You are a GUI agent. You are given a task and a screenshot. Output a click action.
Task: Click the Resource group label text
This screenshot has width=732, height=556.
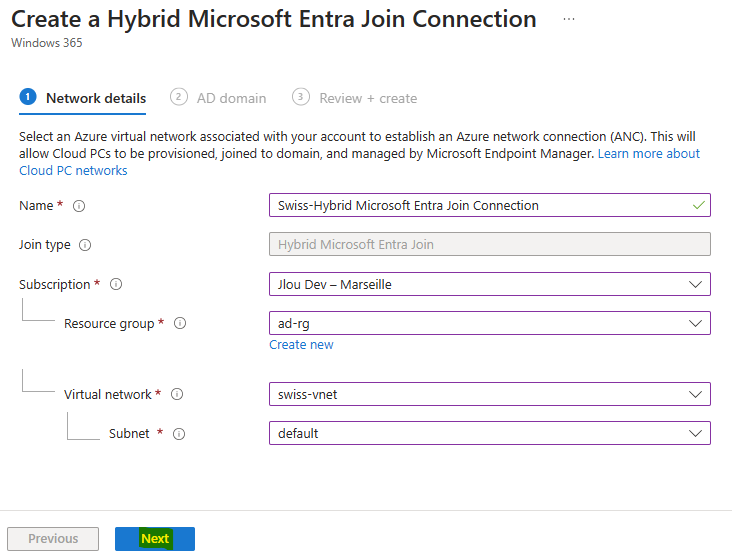pyautogui.click(x=109, y=323)
